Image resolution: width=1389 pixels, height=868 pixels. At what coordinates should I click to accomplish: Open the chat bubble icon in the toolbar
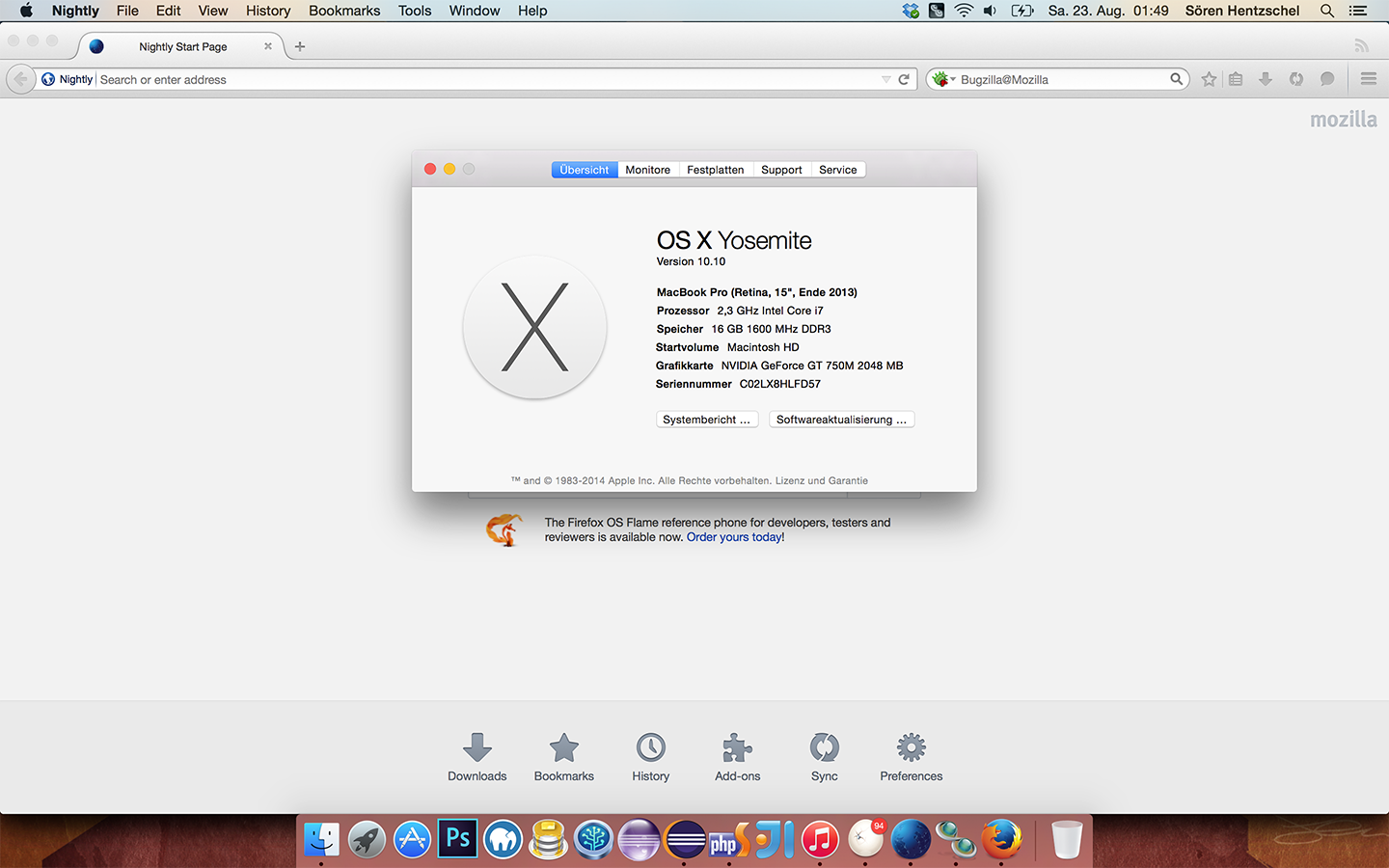point(1327,79)
